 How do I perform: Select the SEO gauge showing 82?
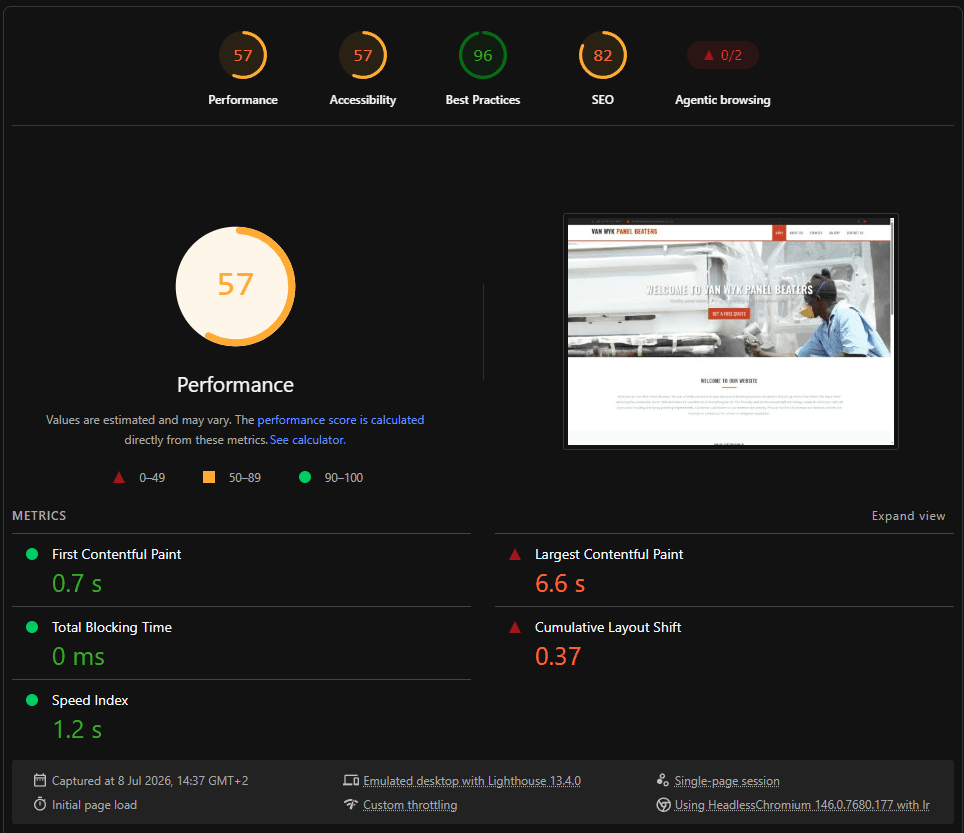602,55
